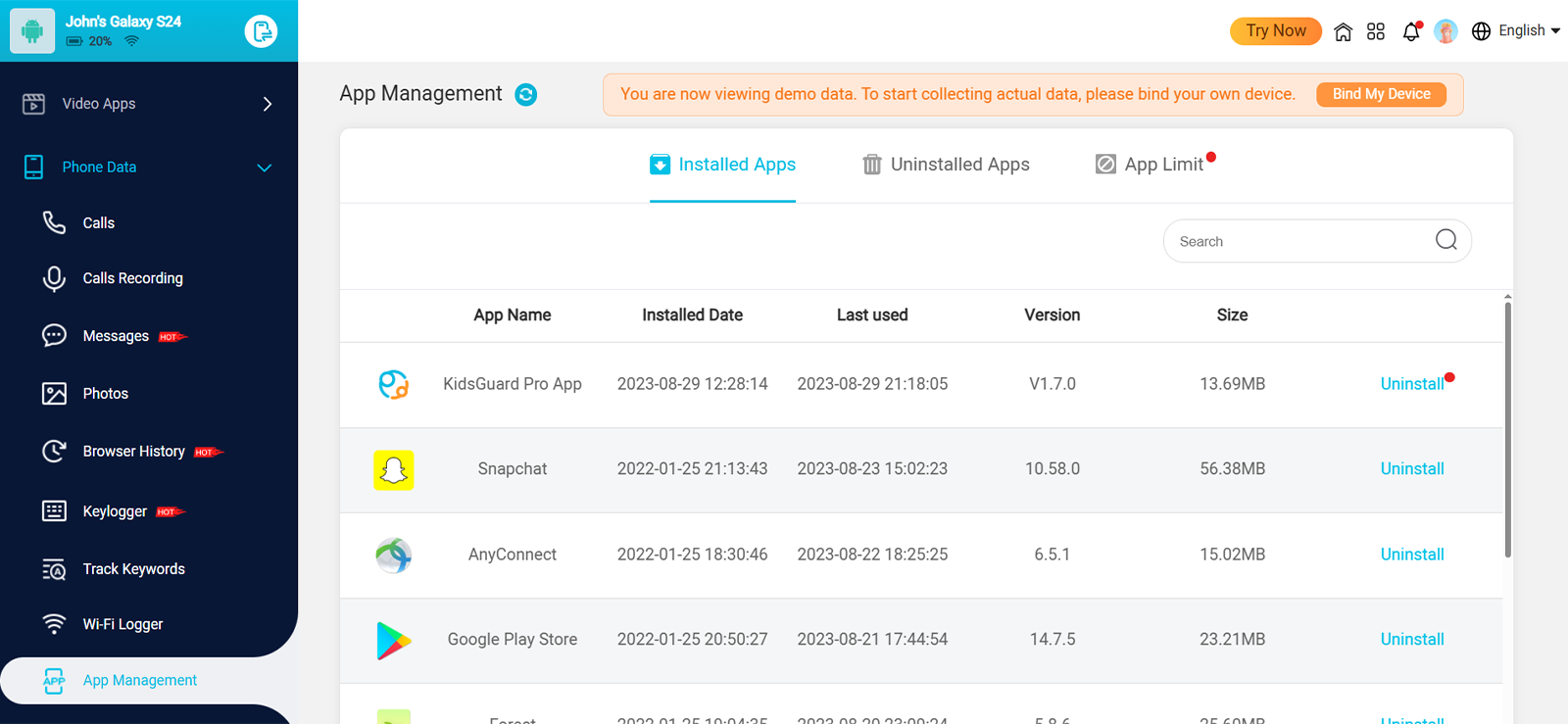Open the four-squares dashboard grid icon

click(1376, 31)
